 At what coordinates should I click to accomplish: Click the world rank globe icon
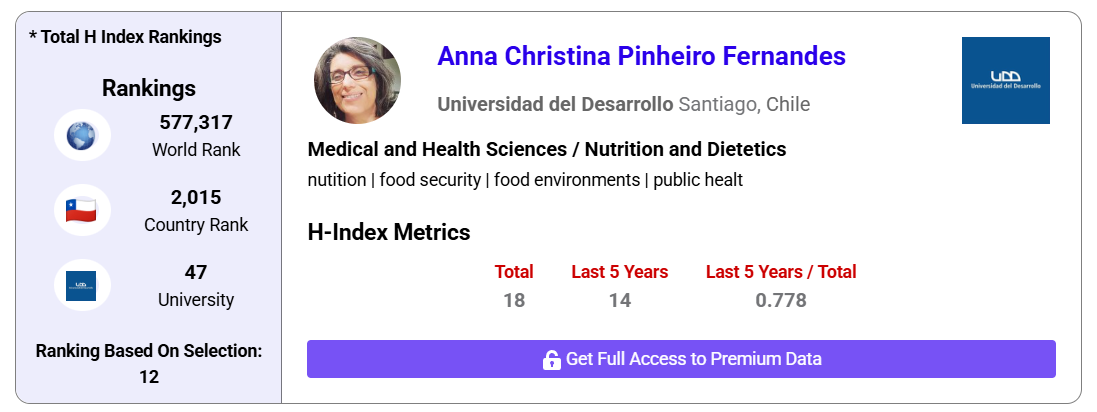(x=82, y=135)
